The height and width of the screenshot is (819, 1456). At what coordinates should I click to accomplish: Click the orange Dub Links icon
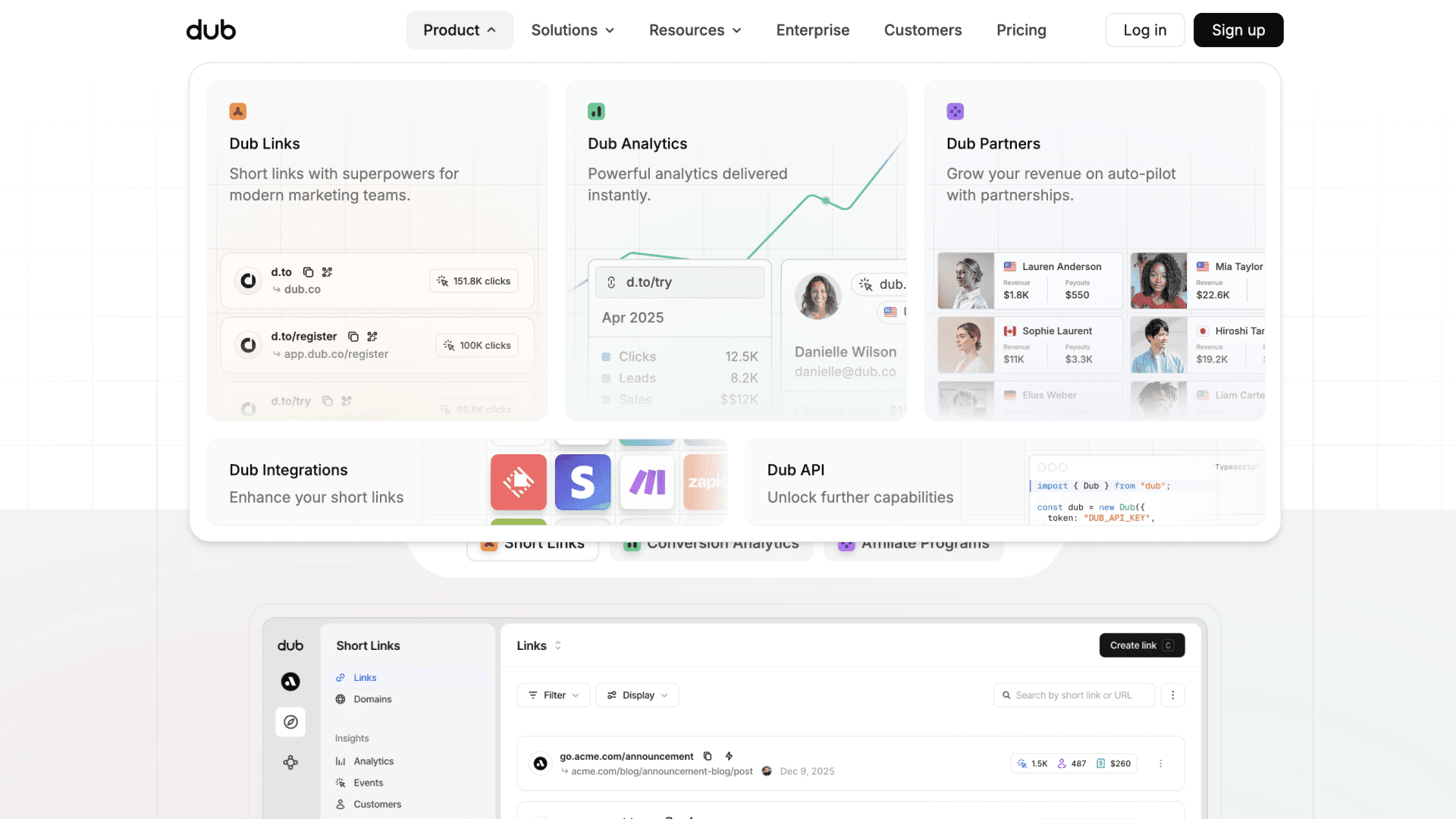coord(237,111)
